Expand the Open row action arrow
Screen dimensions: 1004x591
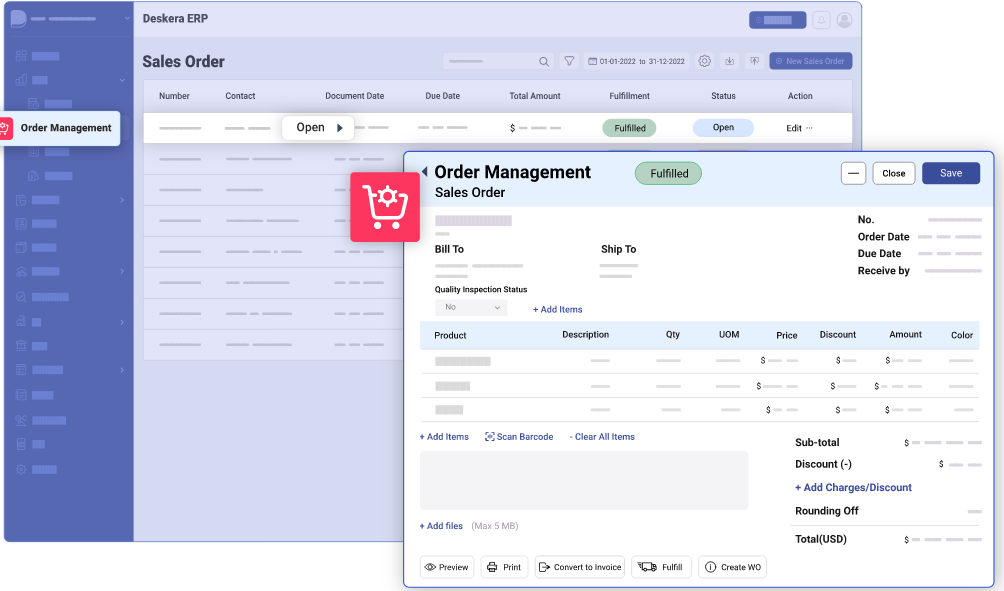point(338,127)
